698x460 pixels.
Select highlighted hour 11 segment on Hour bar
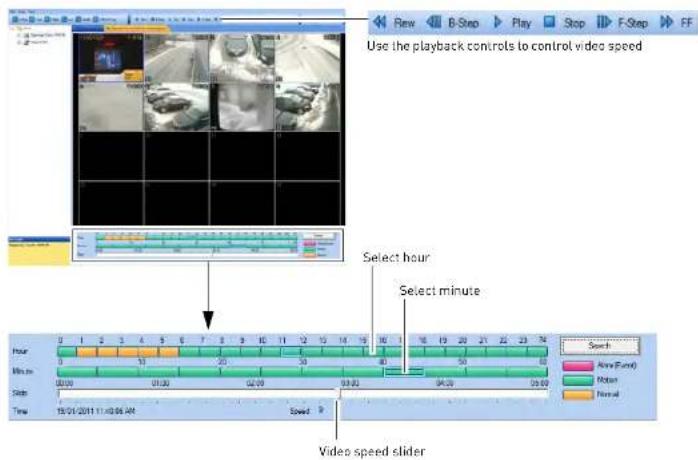coord(291,352)
